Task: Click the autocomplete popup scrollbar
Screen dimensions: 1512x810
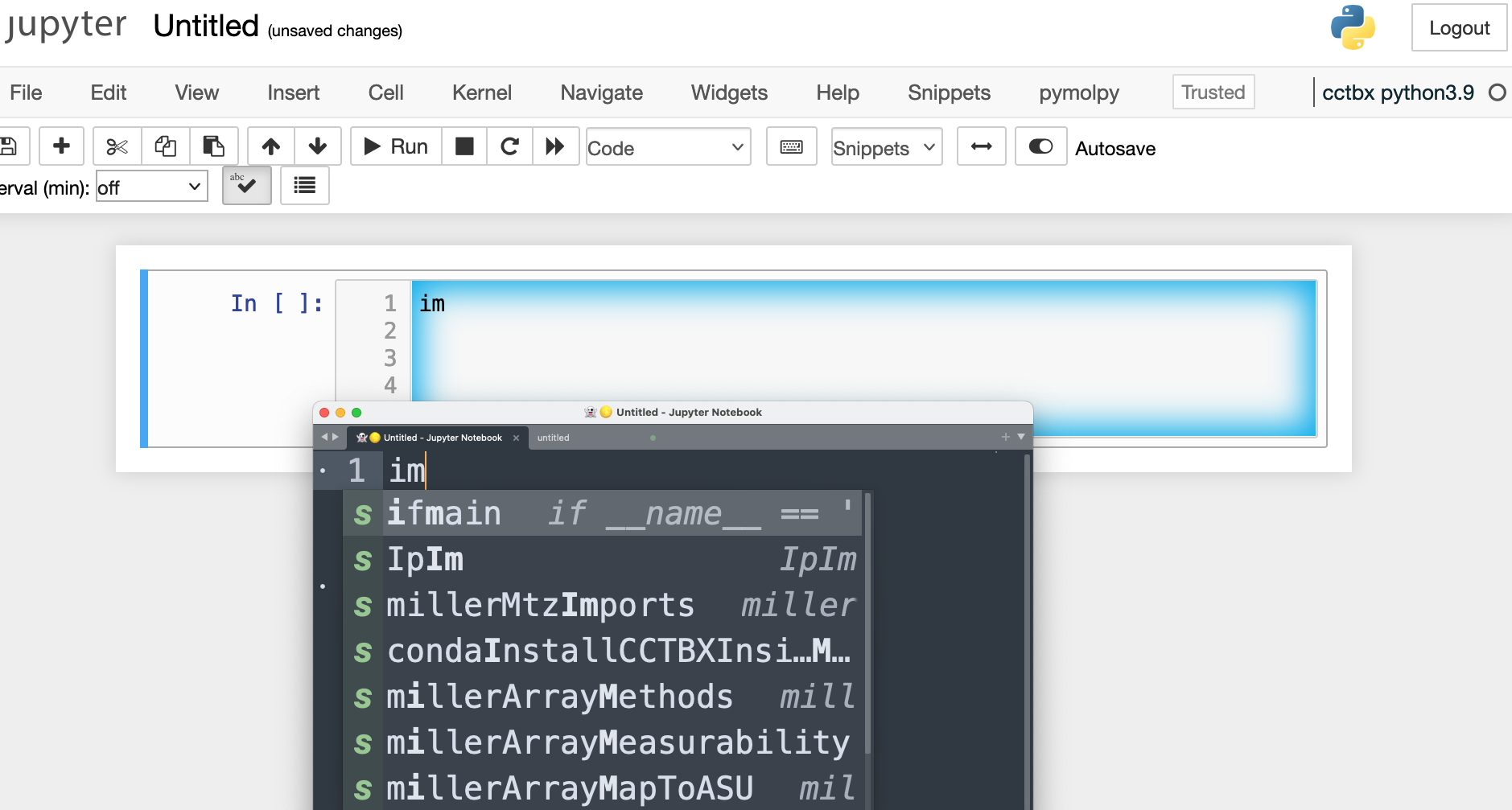Action: (x=867, y=623)
